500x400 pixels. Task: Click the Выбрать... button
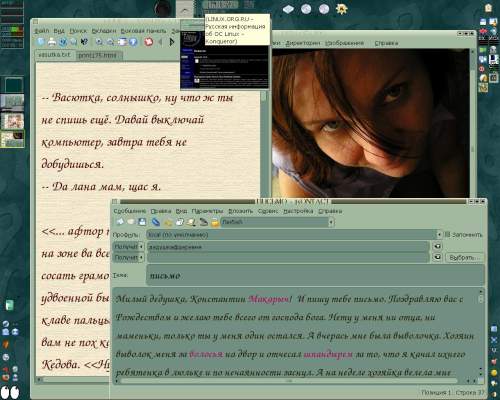(463, 257)
